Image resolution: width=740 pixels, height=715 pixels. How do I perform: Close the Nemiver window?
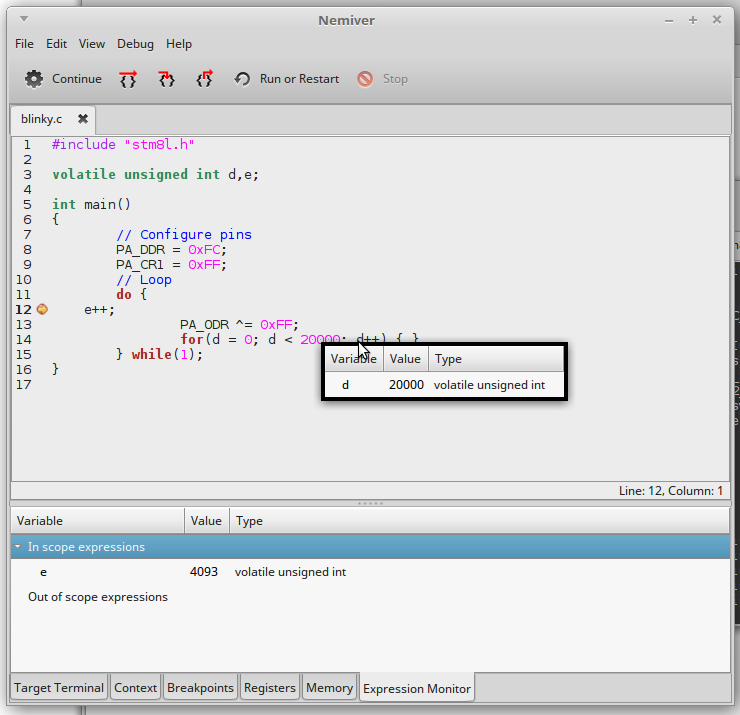(x=717, y=19)
